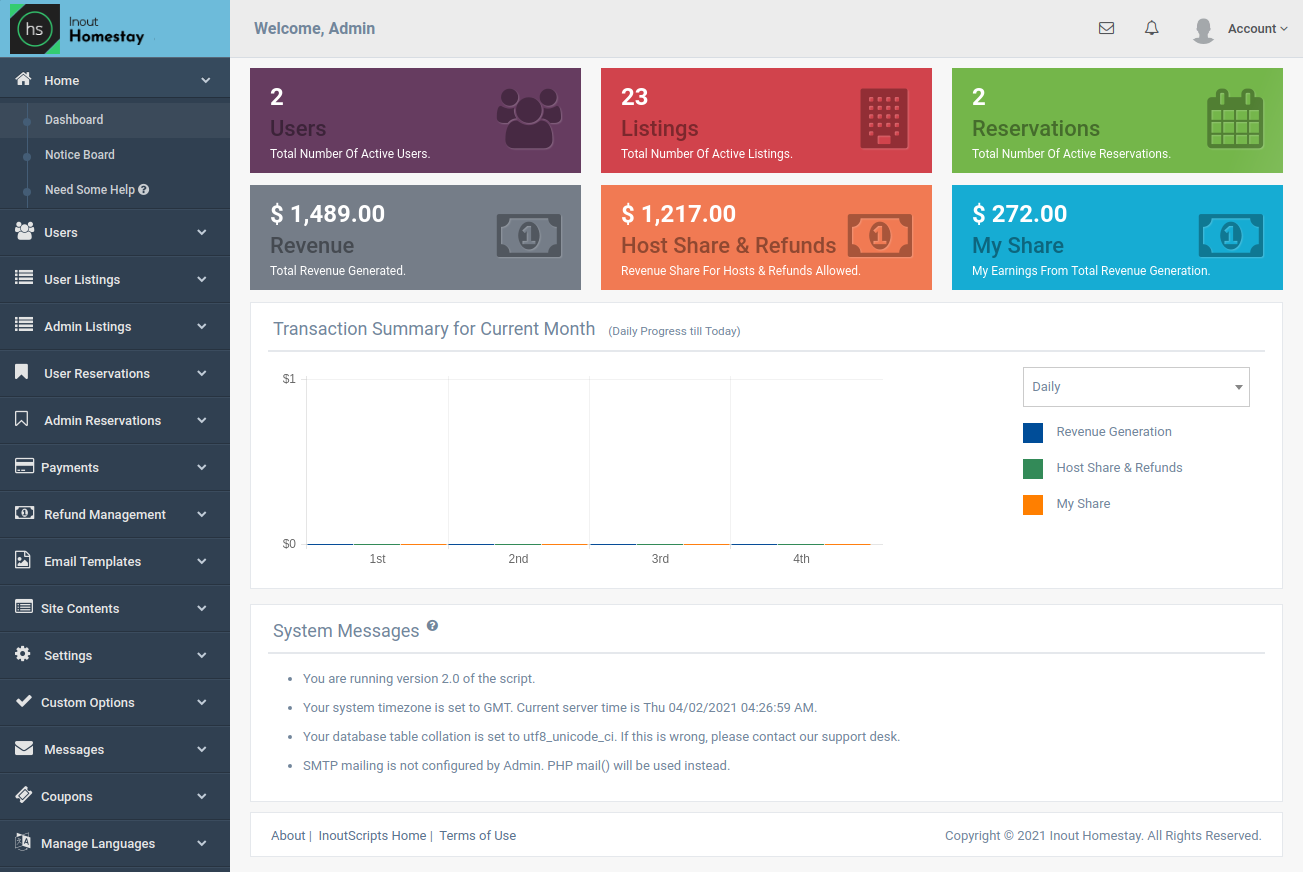
Task: Select the Coupons tag icon in sidebar
Action: pyautogui.click(x=23, y=796)
